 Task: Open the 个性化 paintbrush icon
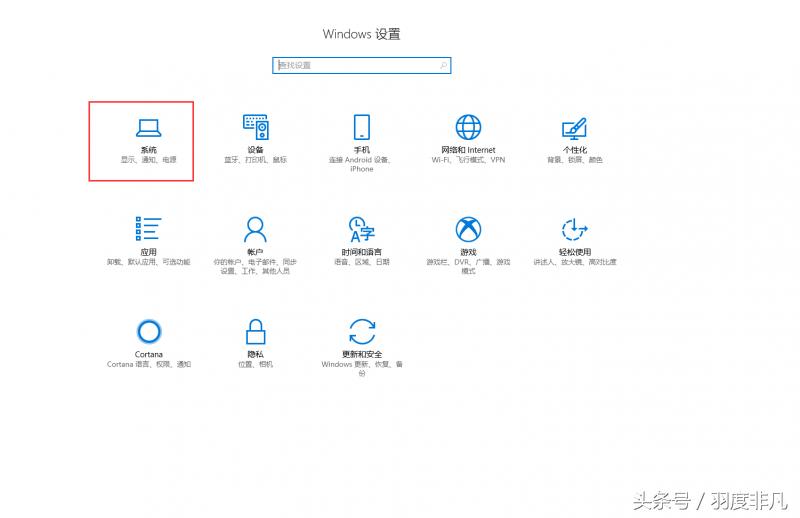pyautogui.click(x=574, y=129)
